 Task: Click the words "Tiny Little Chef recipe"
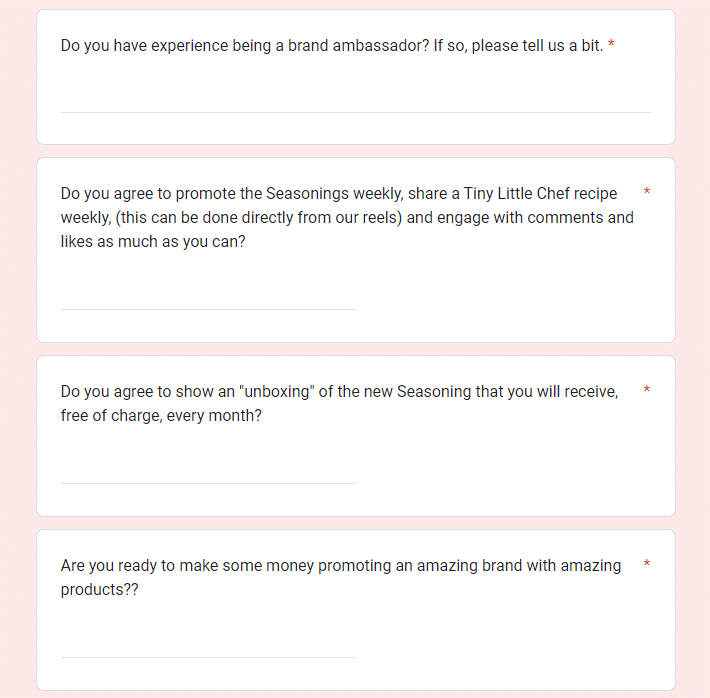point(540,194)
